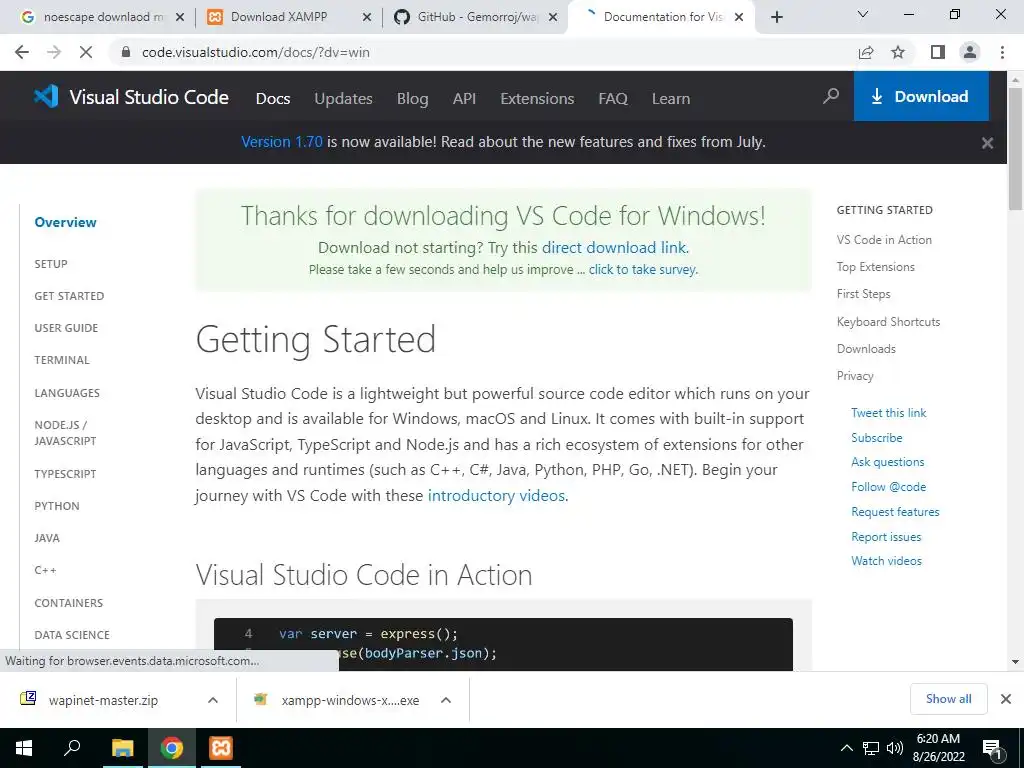Image resolution: width=1024 pixels, height=768 pixels.
Task: Expand the PYTHON sidebar section
Action: (57, 505)
